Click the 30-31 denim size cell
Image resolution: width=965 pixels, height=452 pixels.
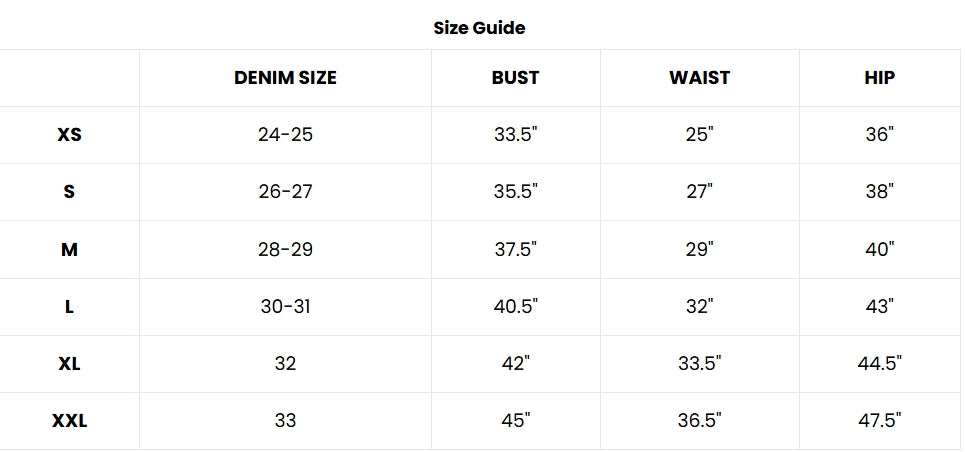coord(285,307)
